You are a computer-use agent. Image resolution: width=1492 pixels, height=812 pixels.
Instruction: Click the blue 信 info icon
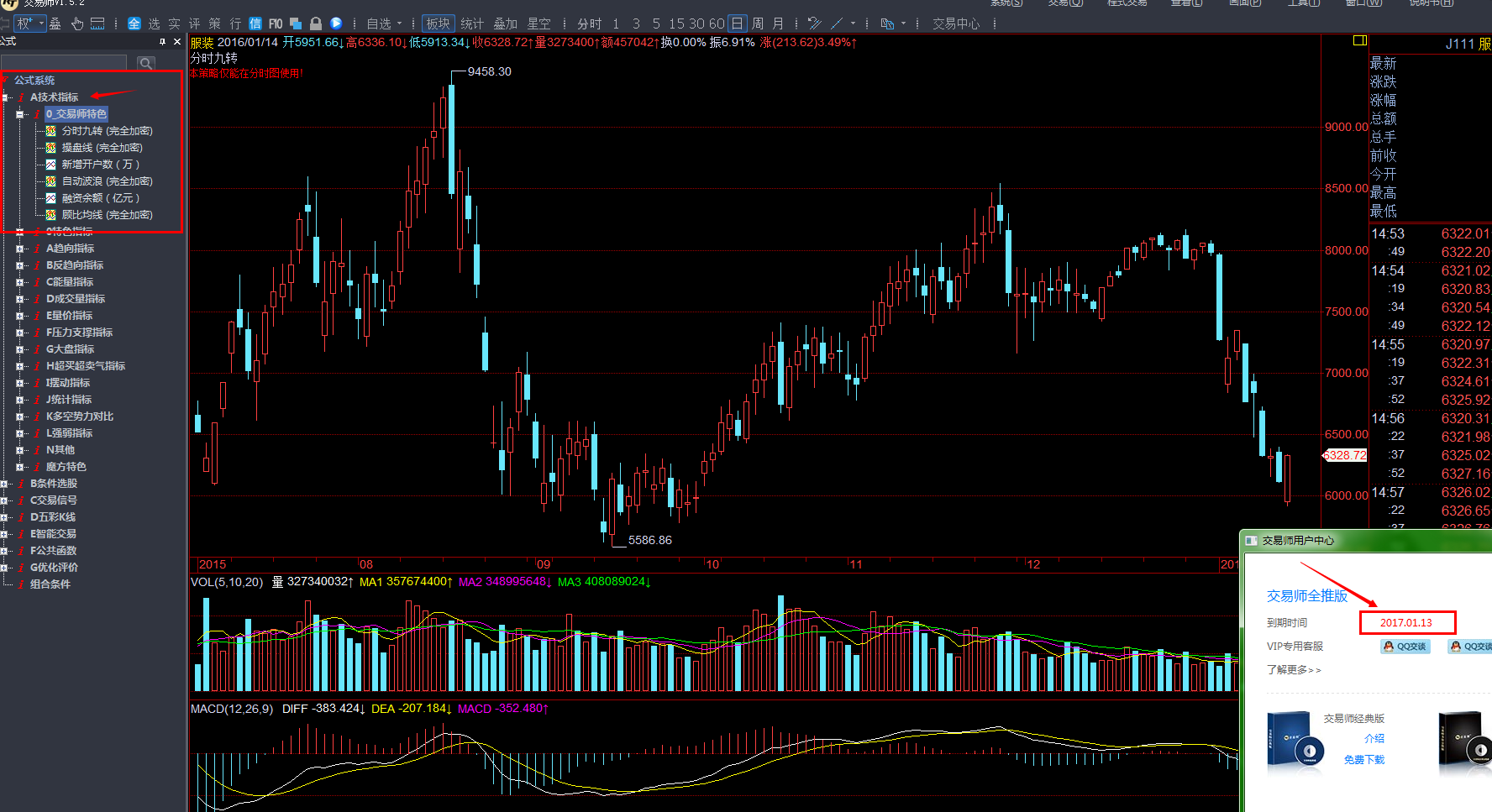tap(255, 24)
